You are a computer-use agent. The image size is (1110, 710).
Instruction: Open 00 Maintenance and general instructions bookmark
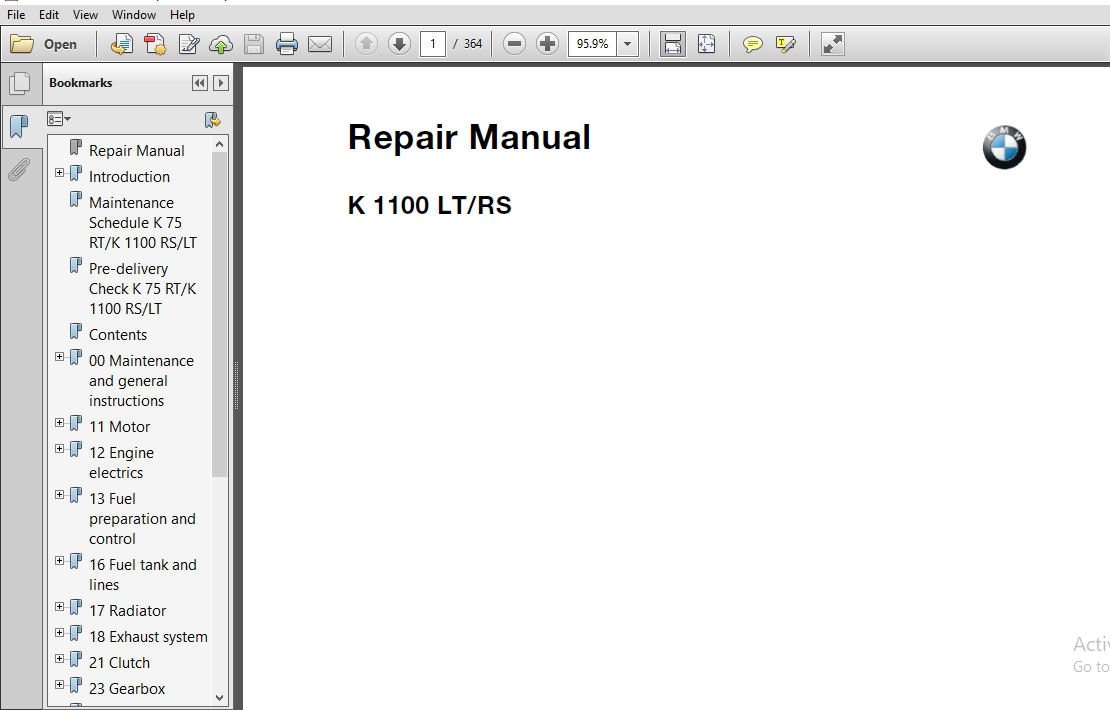(x=141, y=380)
